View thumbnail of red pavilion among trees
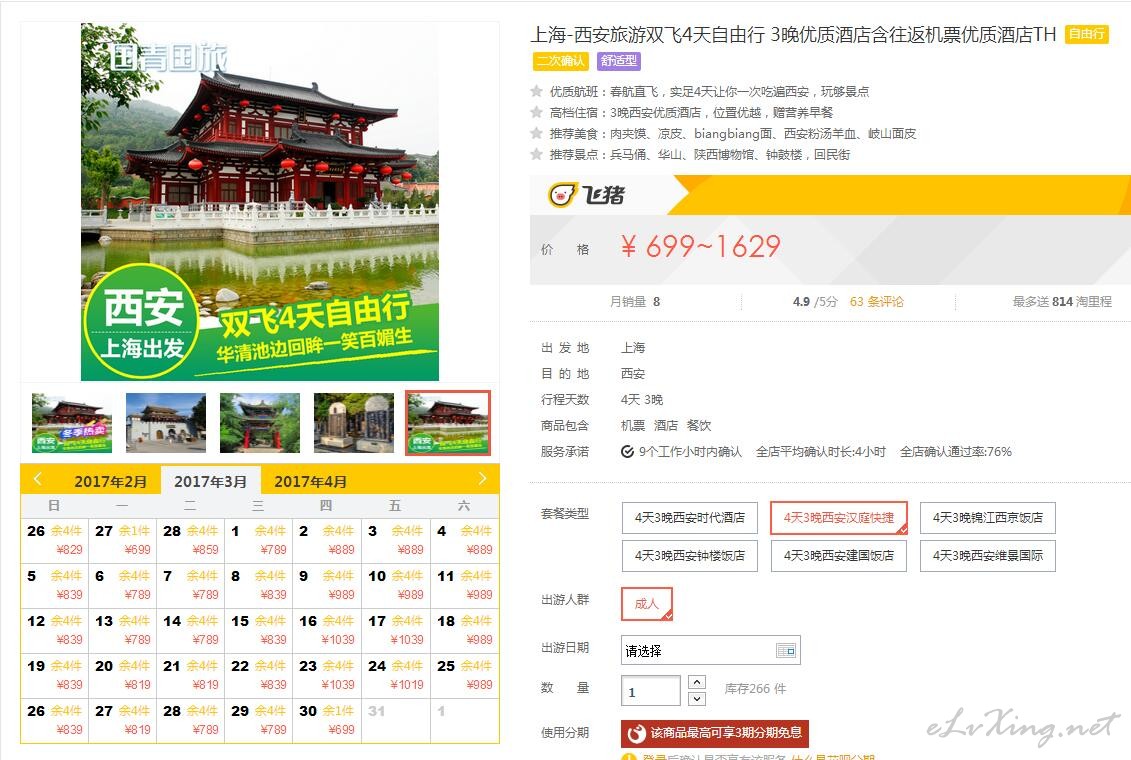The image size is (1131, 760). (x=260, y=423)
